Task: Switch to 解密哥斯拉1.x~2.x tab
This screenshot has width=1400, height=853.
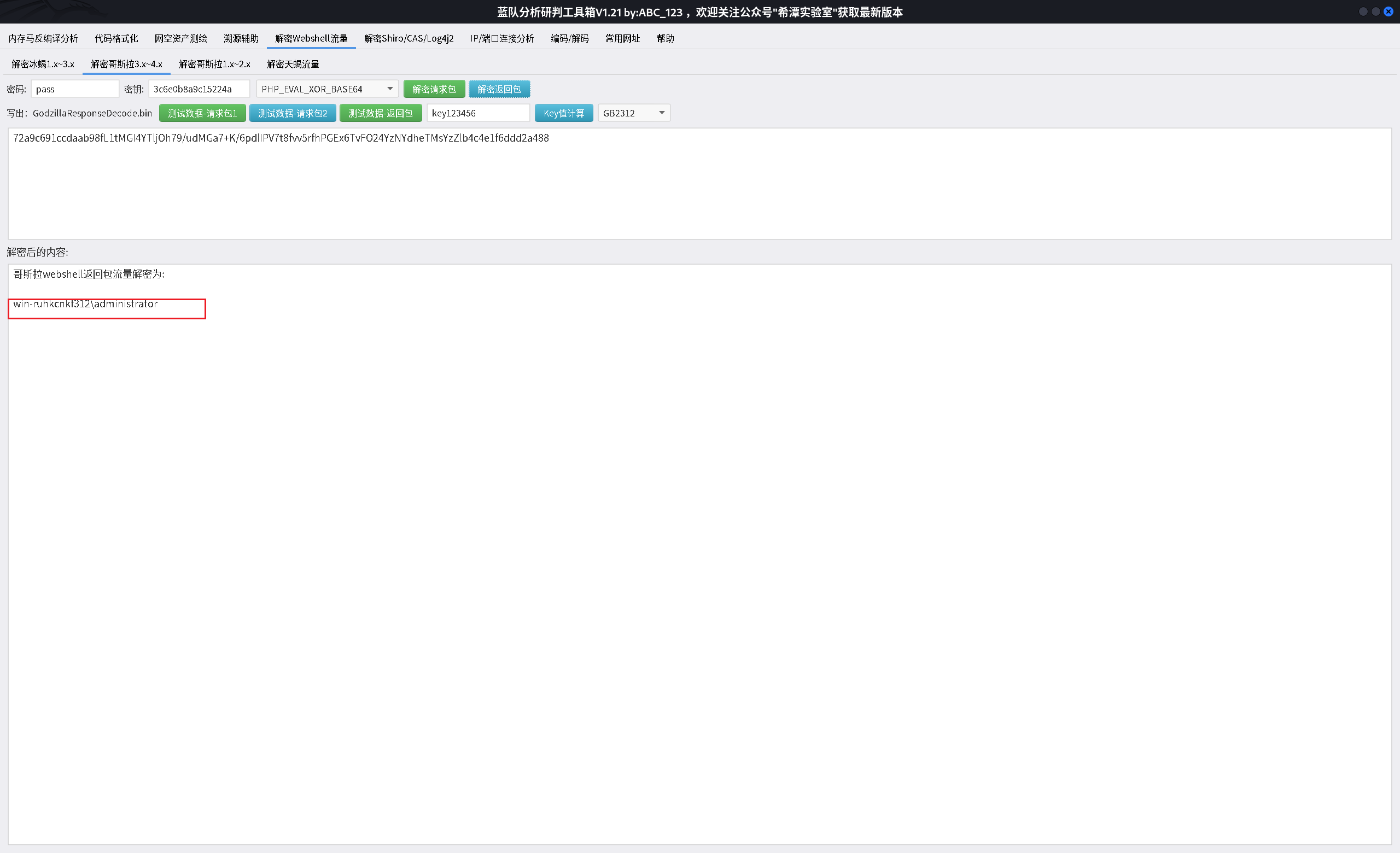Action: pyautogui.click(x=214, y=64)
